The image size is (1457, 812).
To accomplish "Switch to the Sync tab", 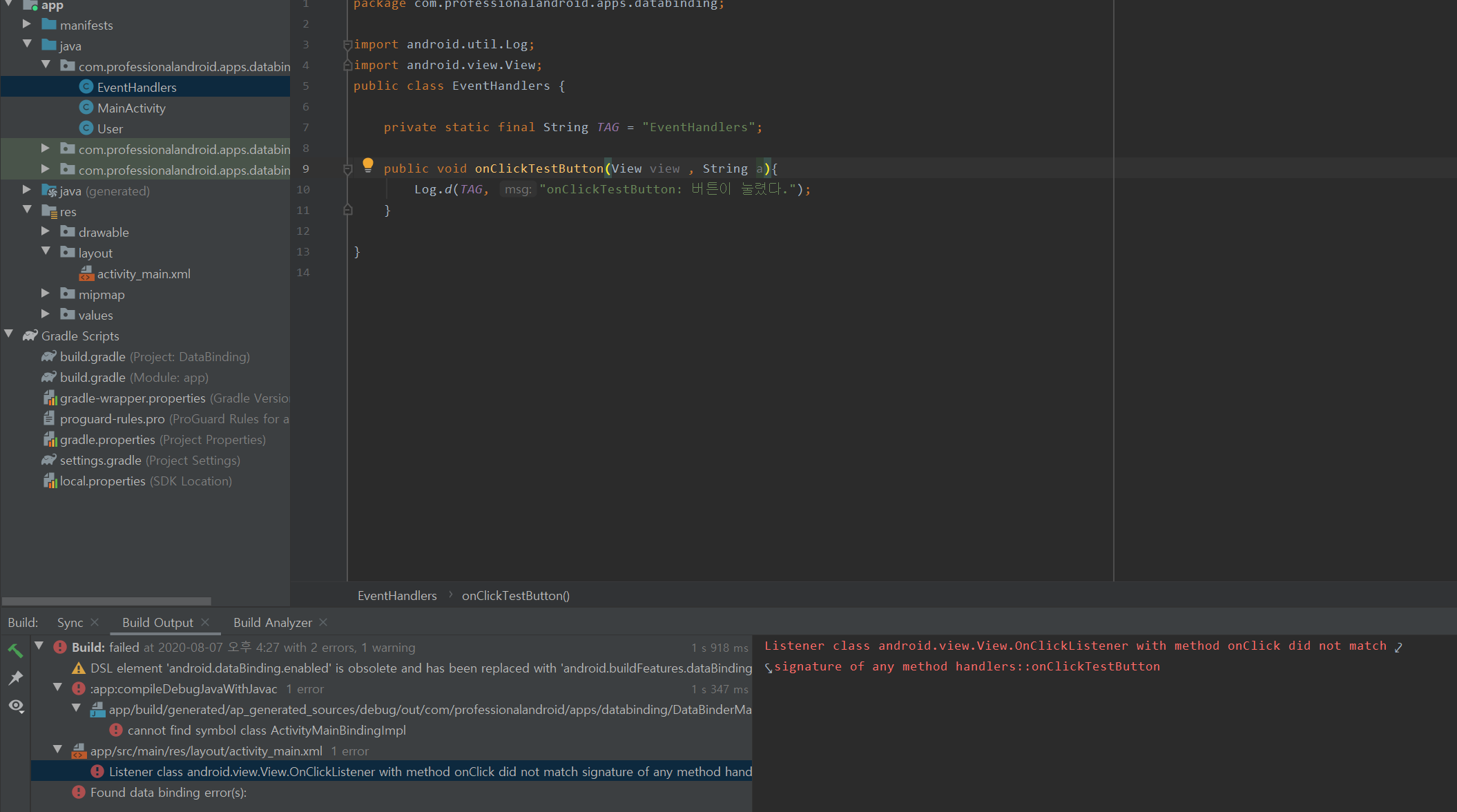I will [x=70, y=623].
